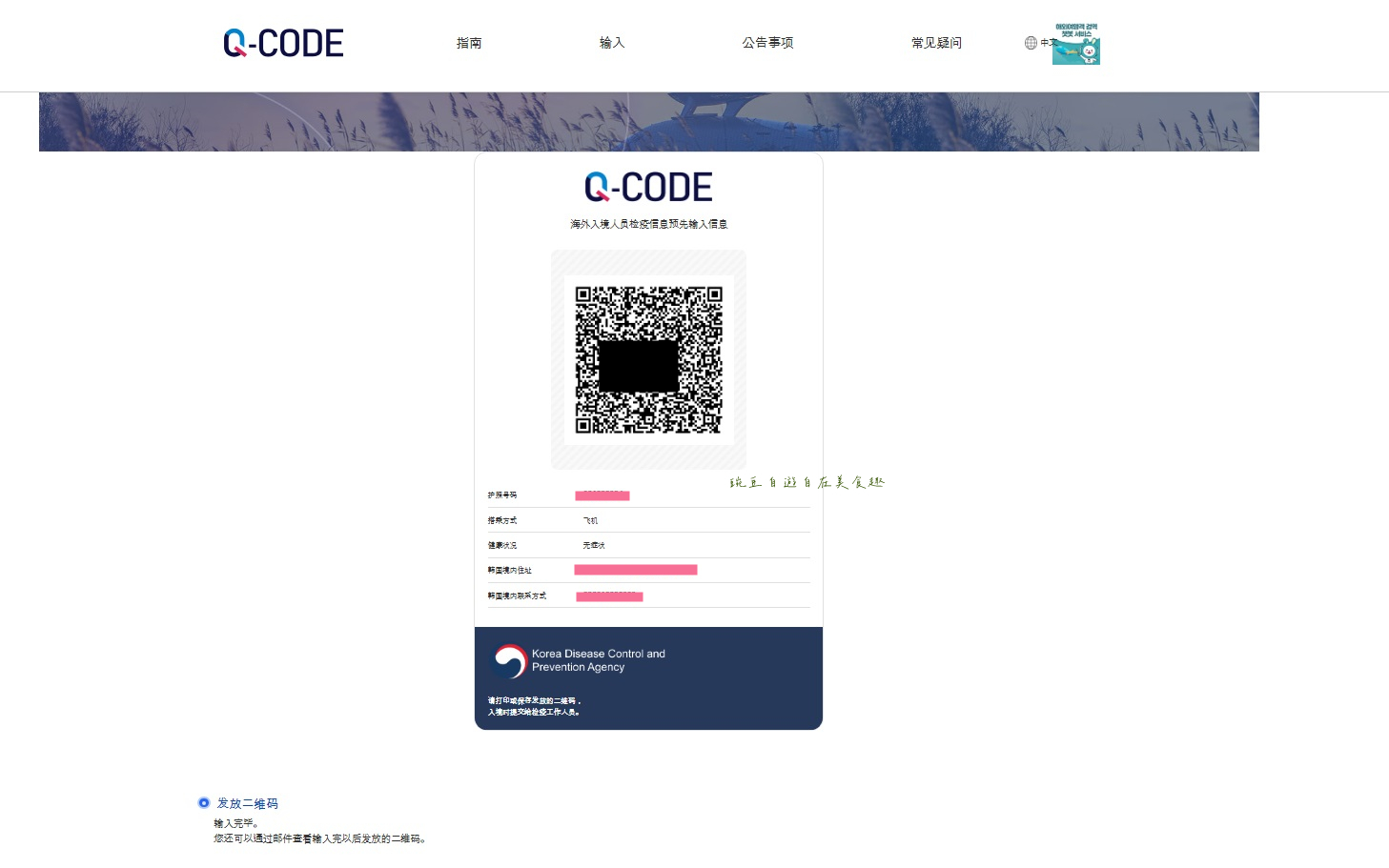Click the 入境时提交给检疫工作人员 notice
This screenshot has height=868, width=1389.
click(x=534, y=712)
